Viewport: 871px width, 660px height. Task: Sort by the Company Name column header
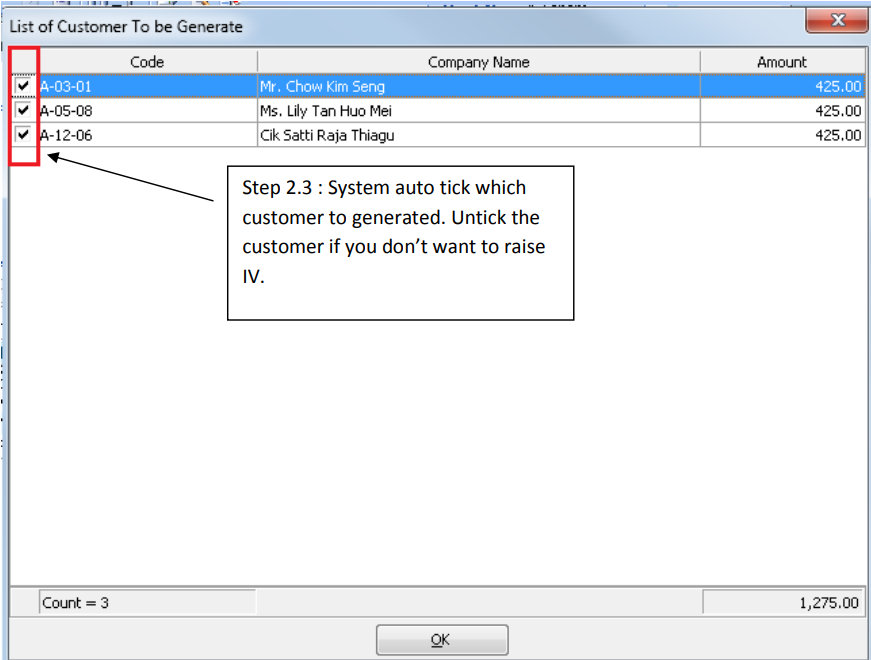tap(478, 62)
